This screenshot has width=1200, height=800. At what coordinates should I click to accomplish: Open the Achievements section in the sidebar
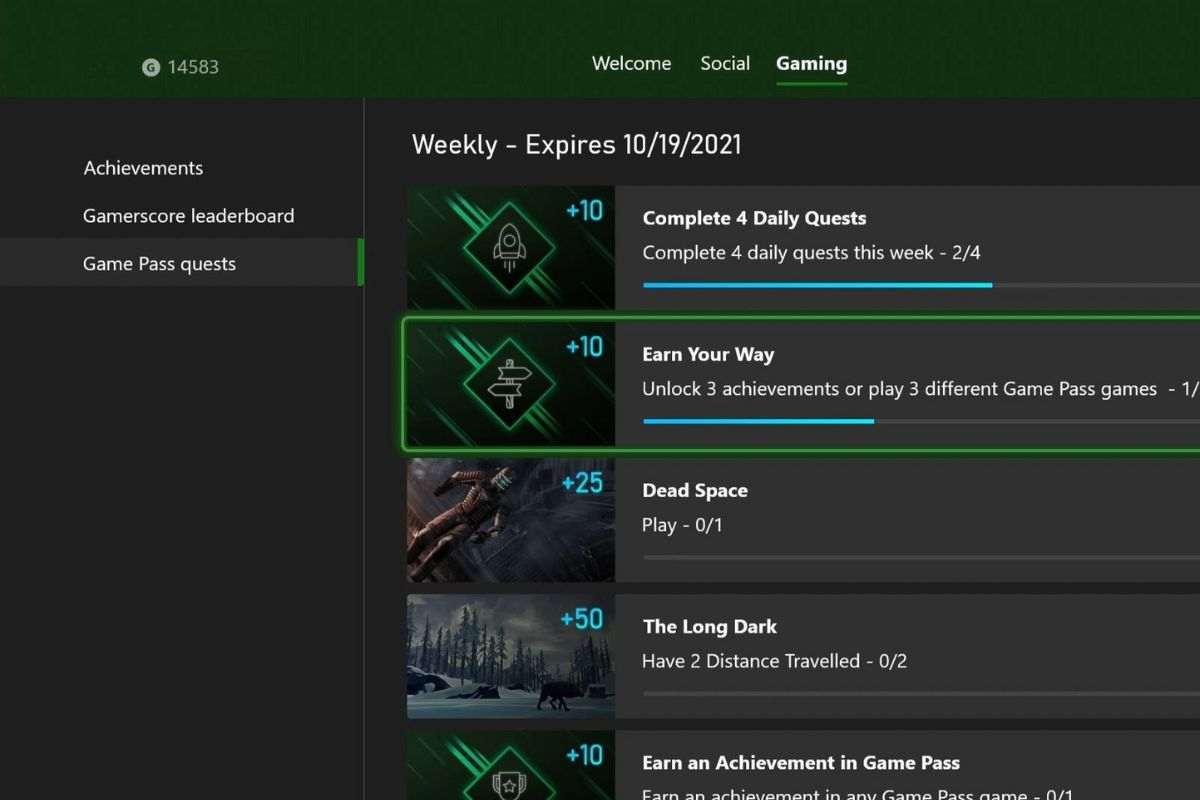[143, 167]
